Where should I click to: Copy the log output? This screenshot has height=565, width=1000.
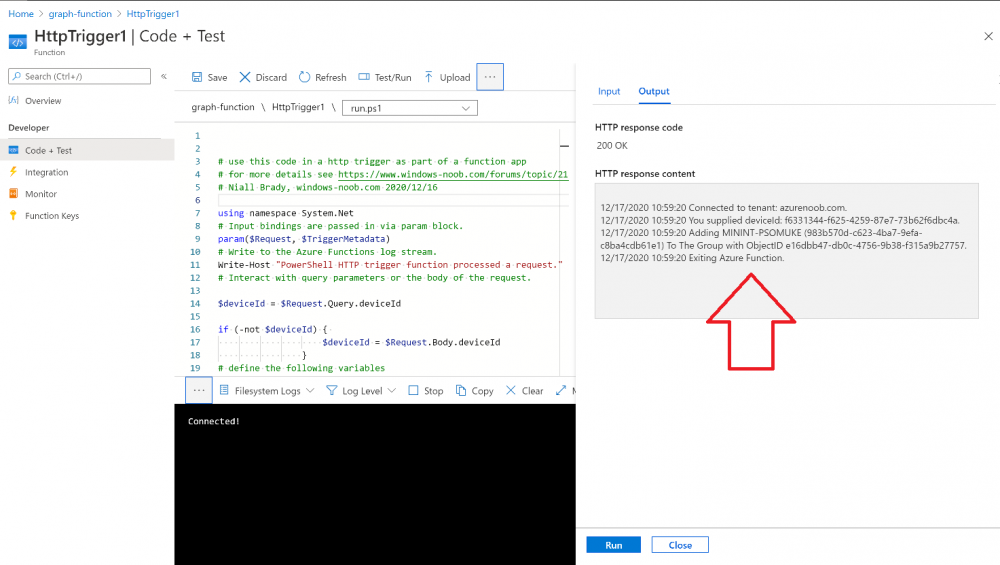pos(474,390)
